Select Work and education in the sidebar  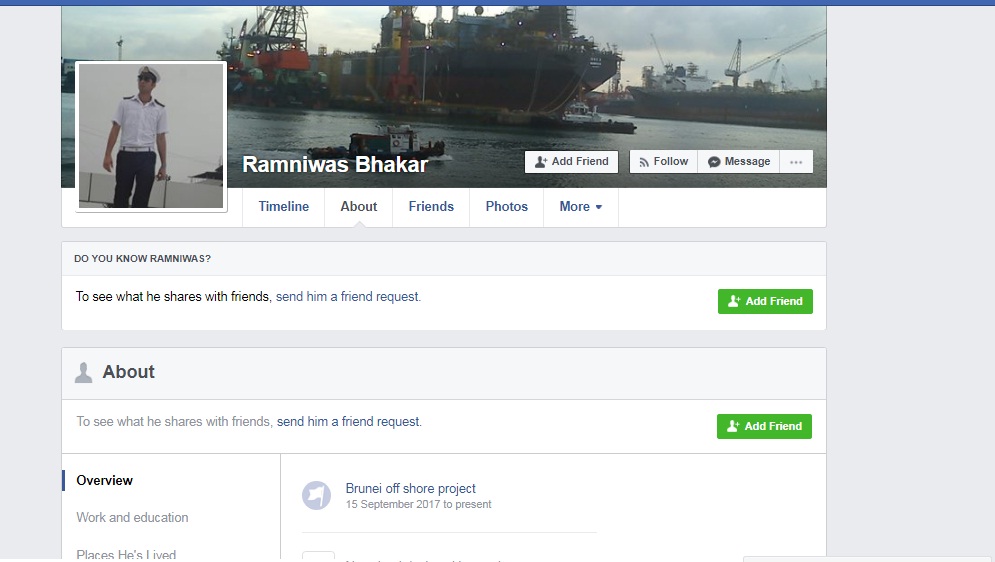(x=132, y=518)
